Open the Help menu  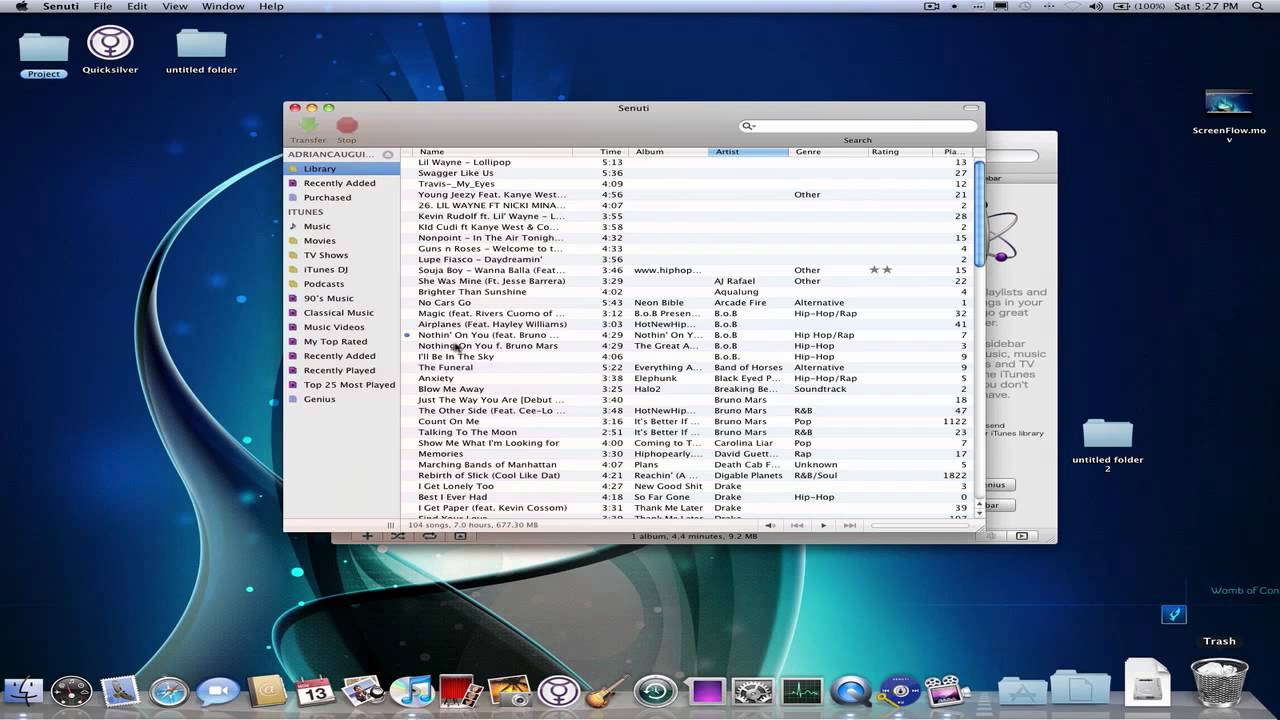pyautogui.click(x=271, y=6)
